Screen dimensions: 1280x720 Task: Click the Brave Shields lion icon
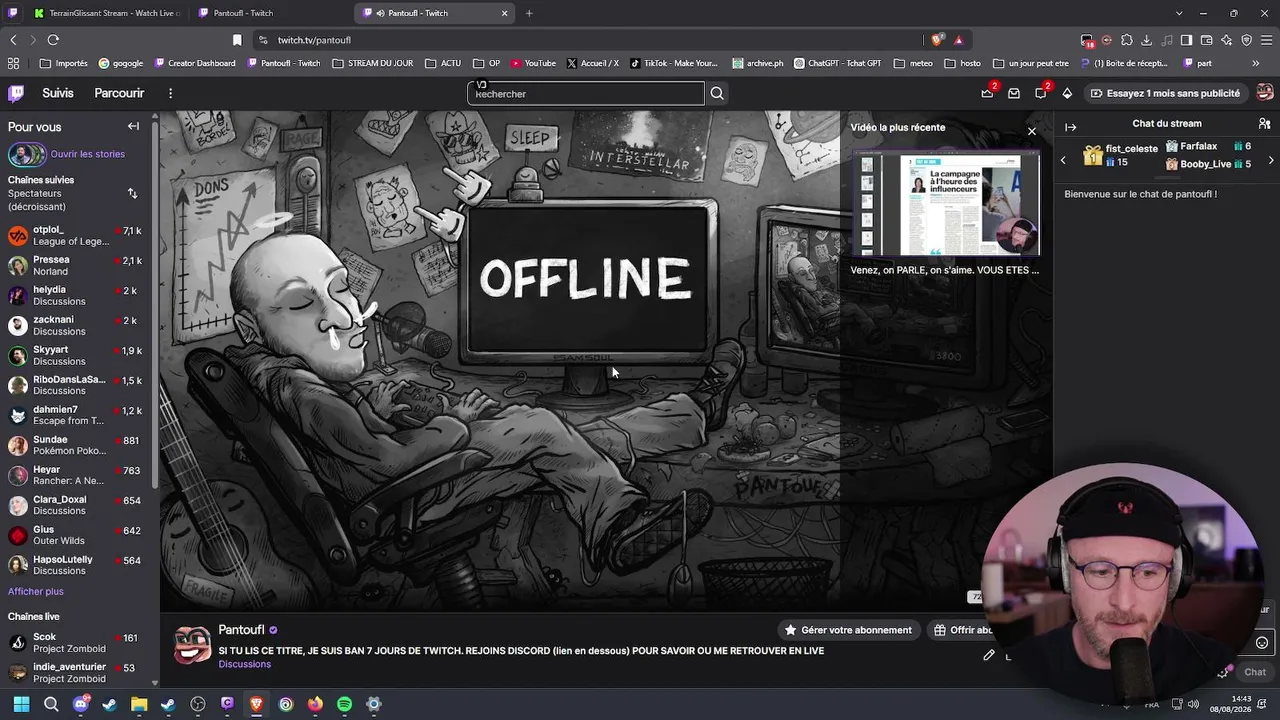[936, 40]
